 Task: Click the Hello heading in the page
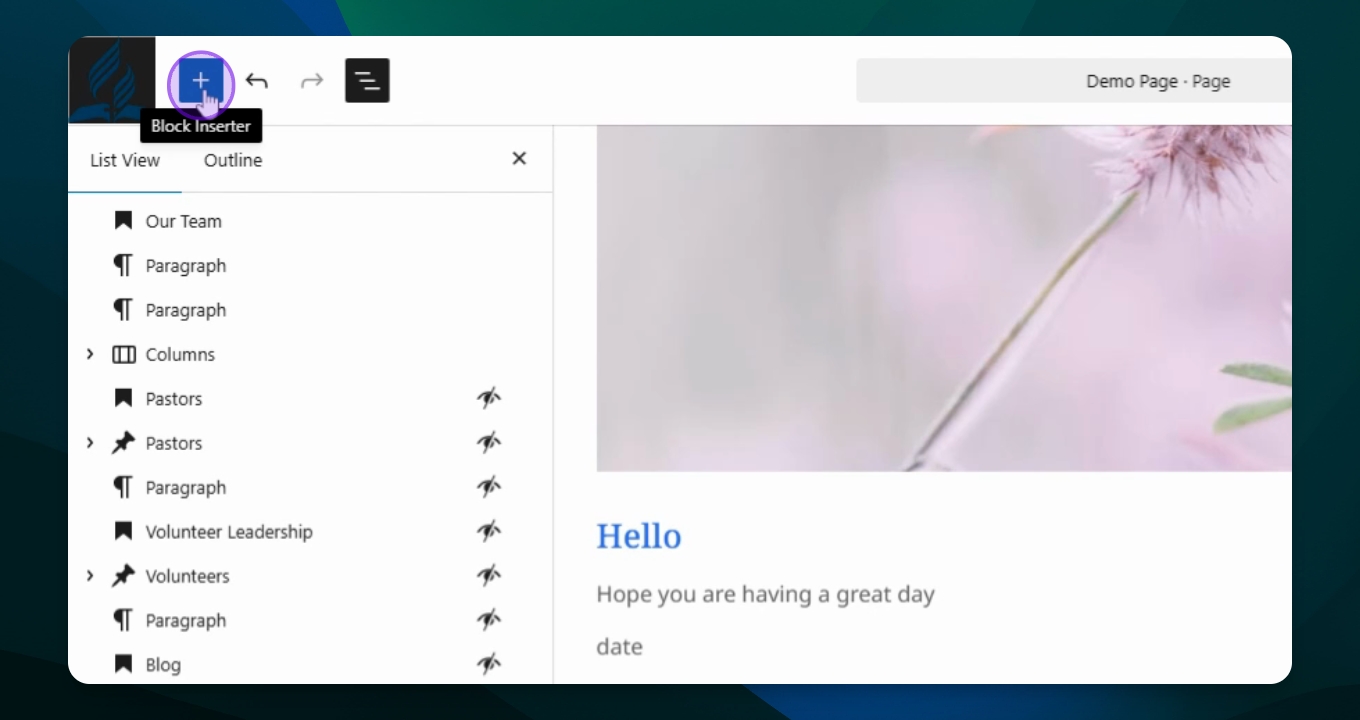tap(639, 536)
